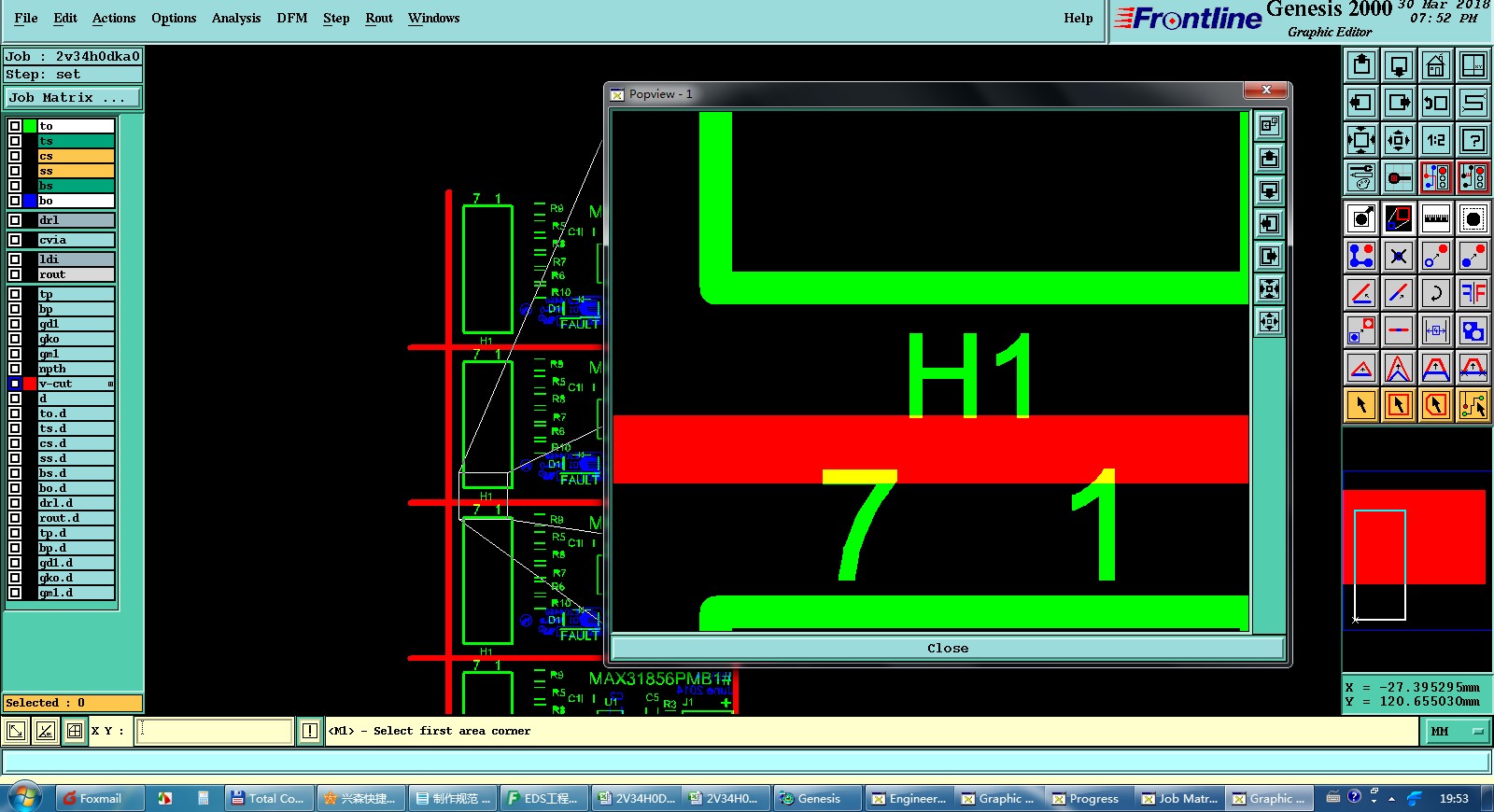Toggle the 'rout' layer checkbox
1494x812 pixels.
[15, 274]
